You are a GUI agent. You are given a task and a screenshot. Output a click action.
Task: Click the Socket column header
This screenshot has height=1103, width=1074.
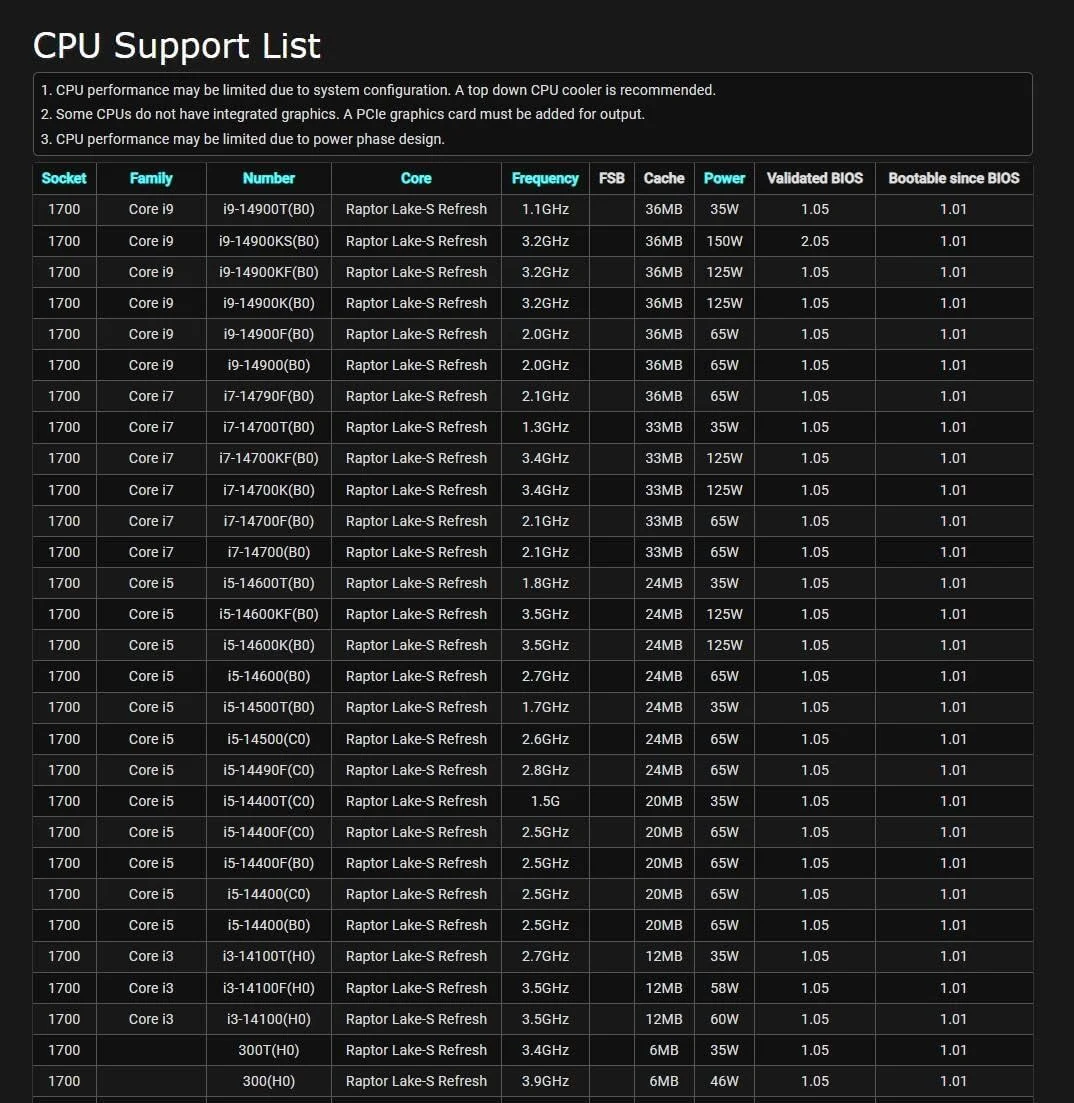click(64, 178)
